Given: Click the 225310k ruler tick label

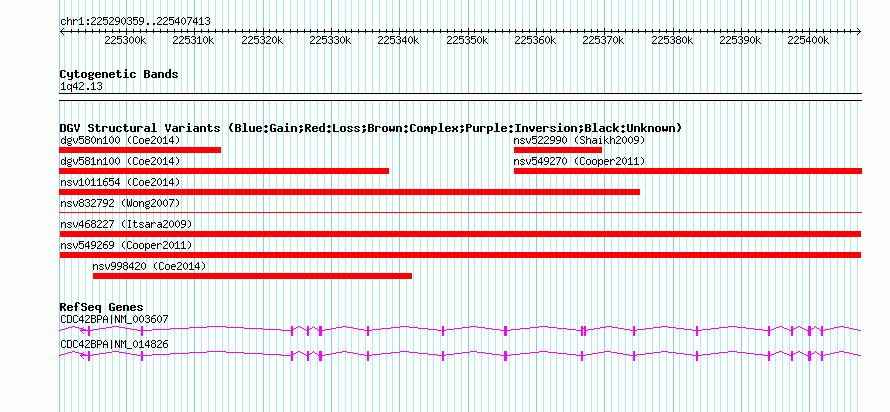Looking at the screenshot, I should [x=194, y=40].
